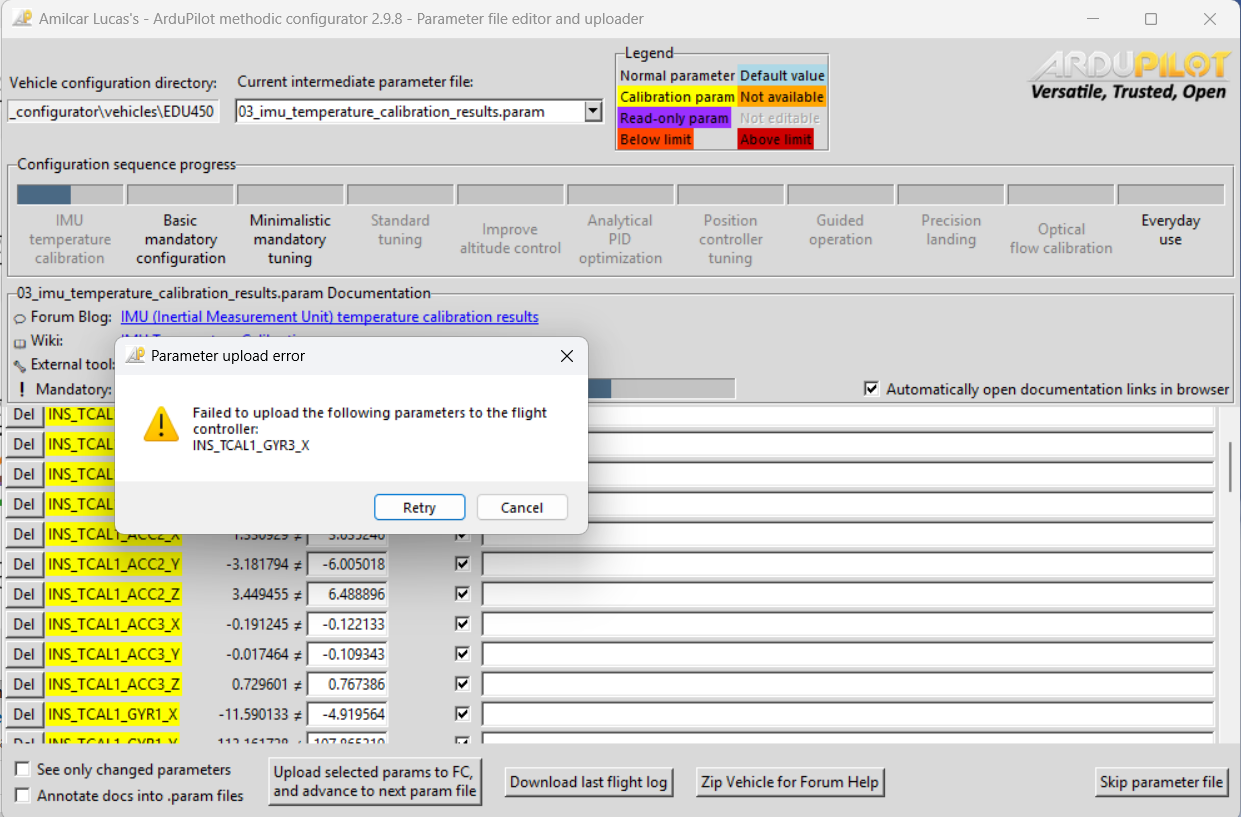Click the app icon in title bar
The height and width of the screenshot is (817, 1241).
(20, 19)
